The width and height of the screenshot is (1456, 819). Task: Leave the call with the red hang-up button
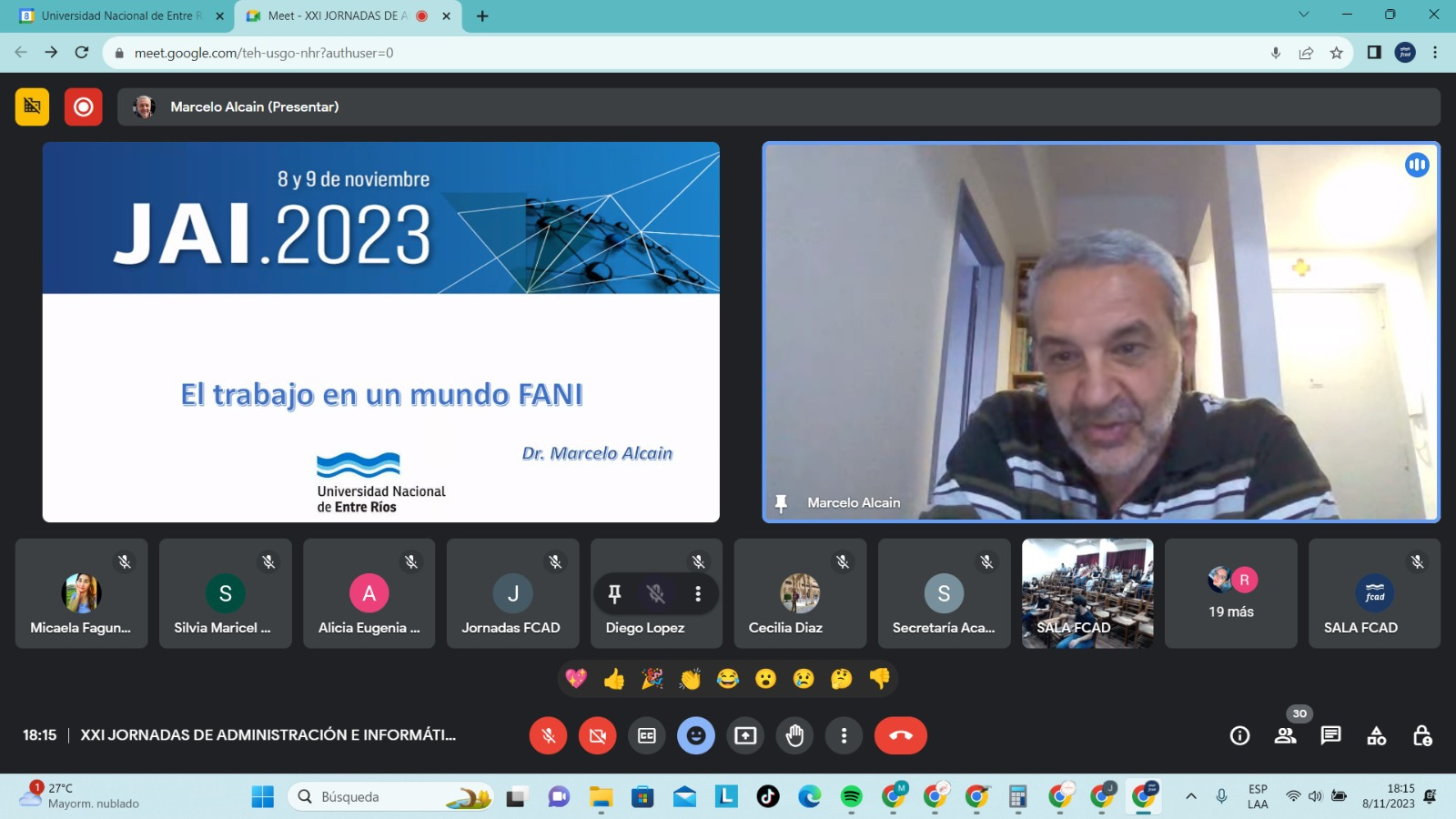point(901,735)
